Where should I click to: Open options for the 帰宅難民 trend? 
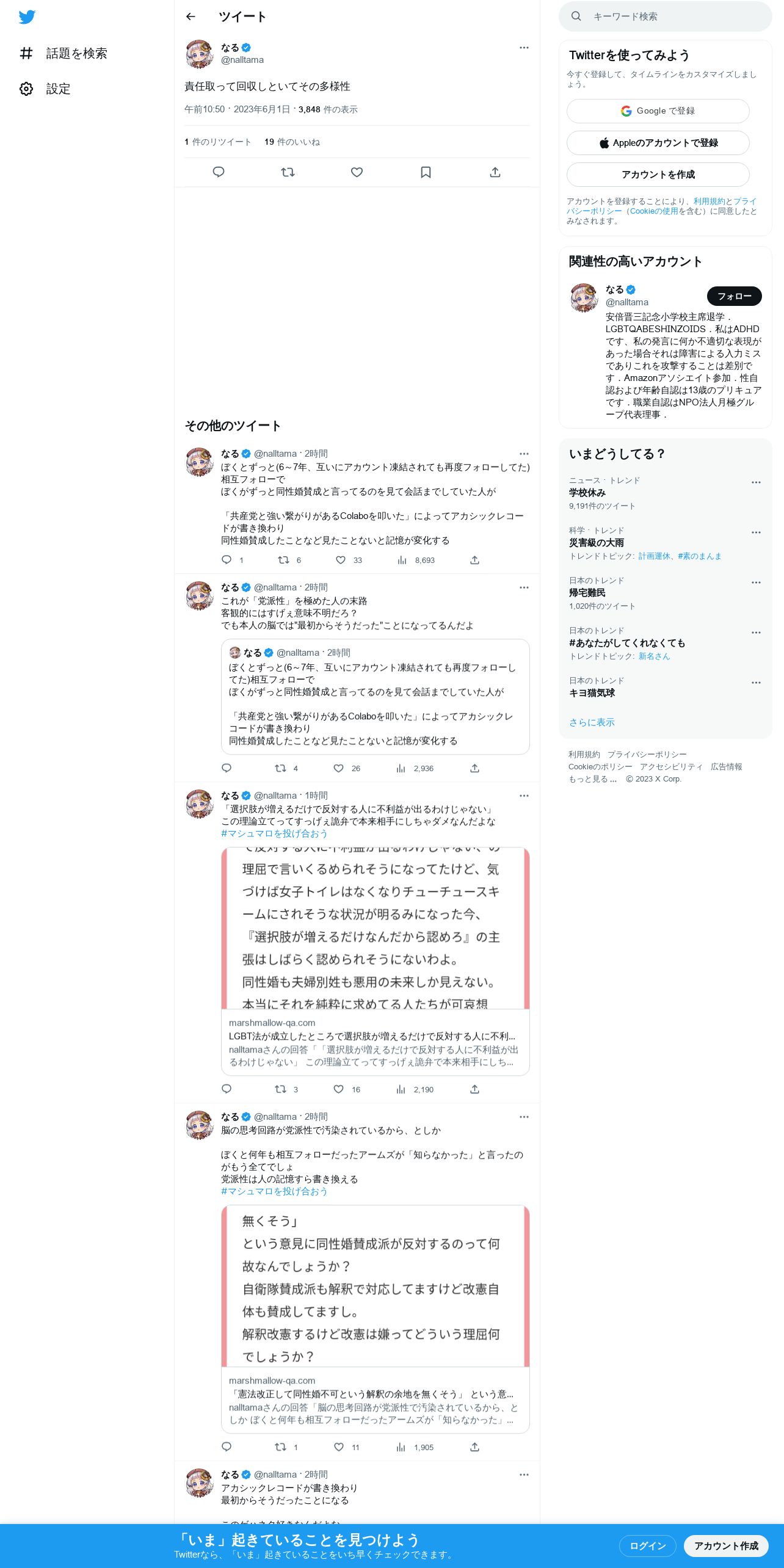(756, 583)
